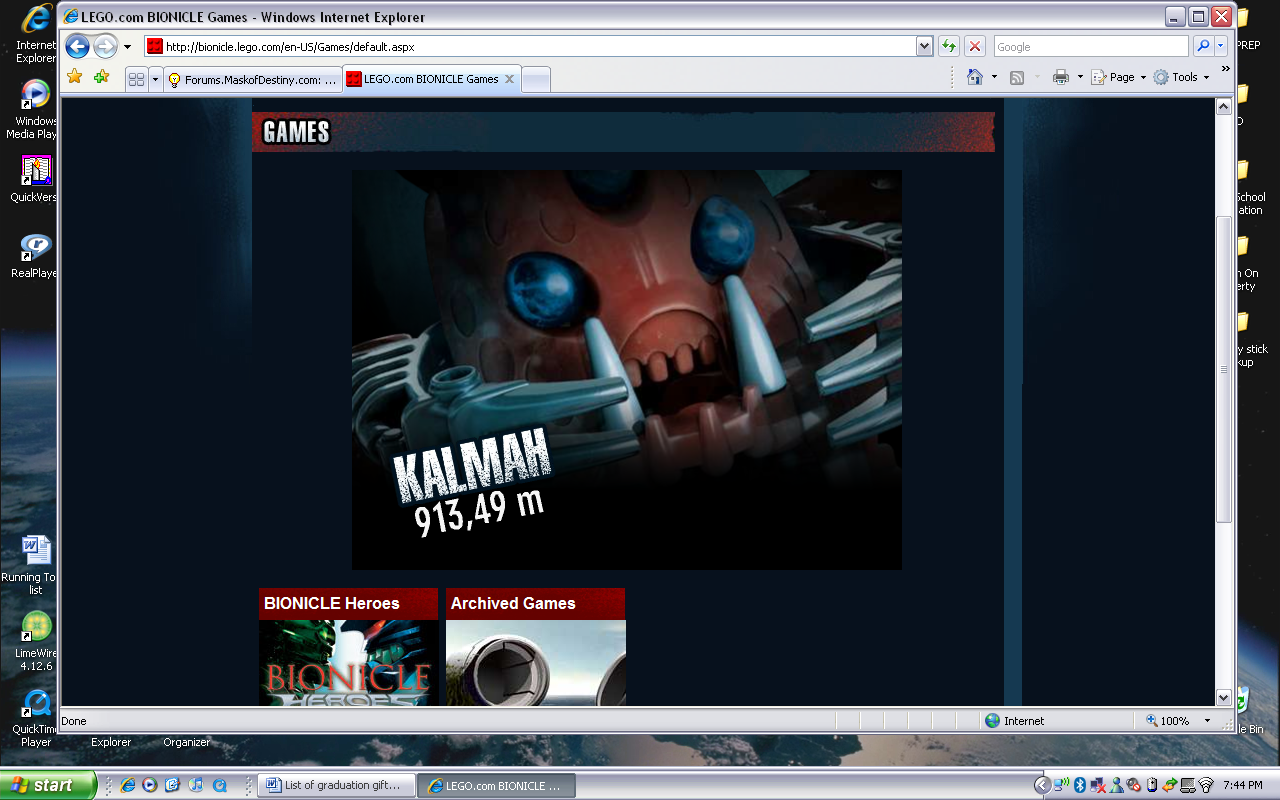Image resolution: width=1280 pixels, height=800 pixels.
Task: Click the LEGO.com BIONICLE taskbar button
Action: point(497,786)
